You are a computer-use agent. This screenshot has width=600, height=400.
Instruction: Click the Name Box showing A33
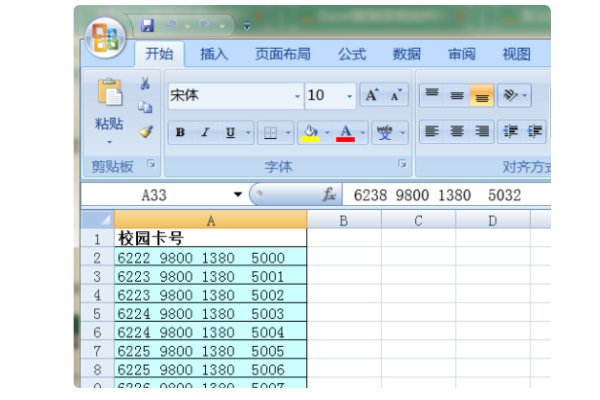154,195
